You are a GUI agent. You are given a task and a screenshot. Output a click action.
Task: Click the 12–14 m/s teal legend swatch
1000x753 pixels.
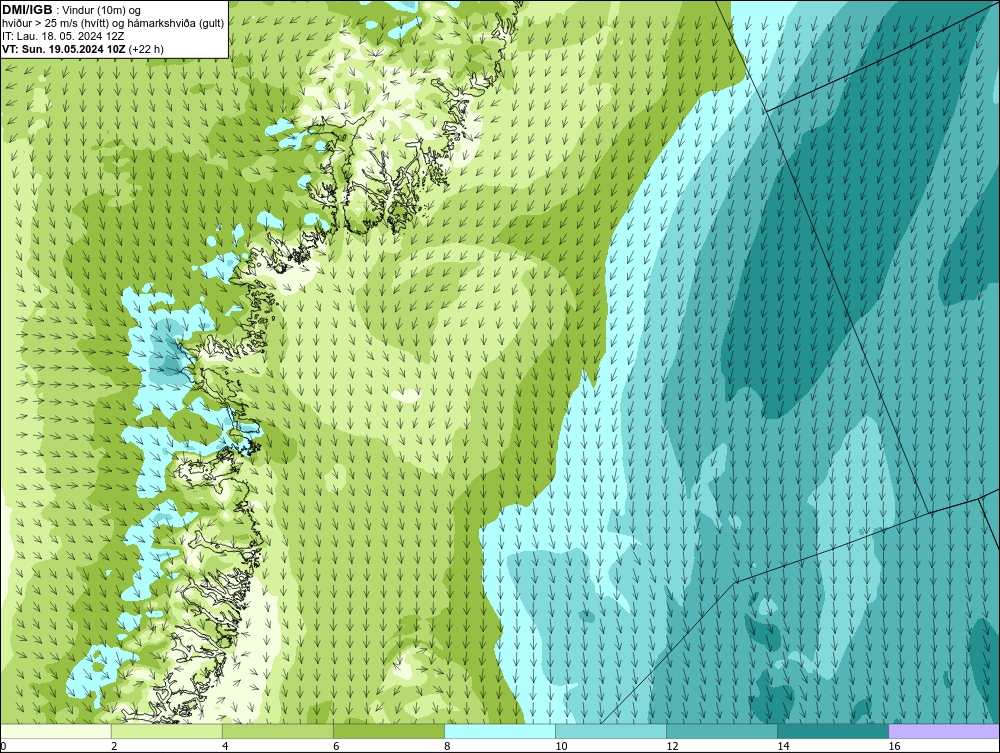(x=722, y=731)
